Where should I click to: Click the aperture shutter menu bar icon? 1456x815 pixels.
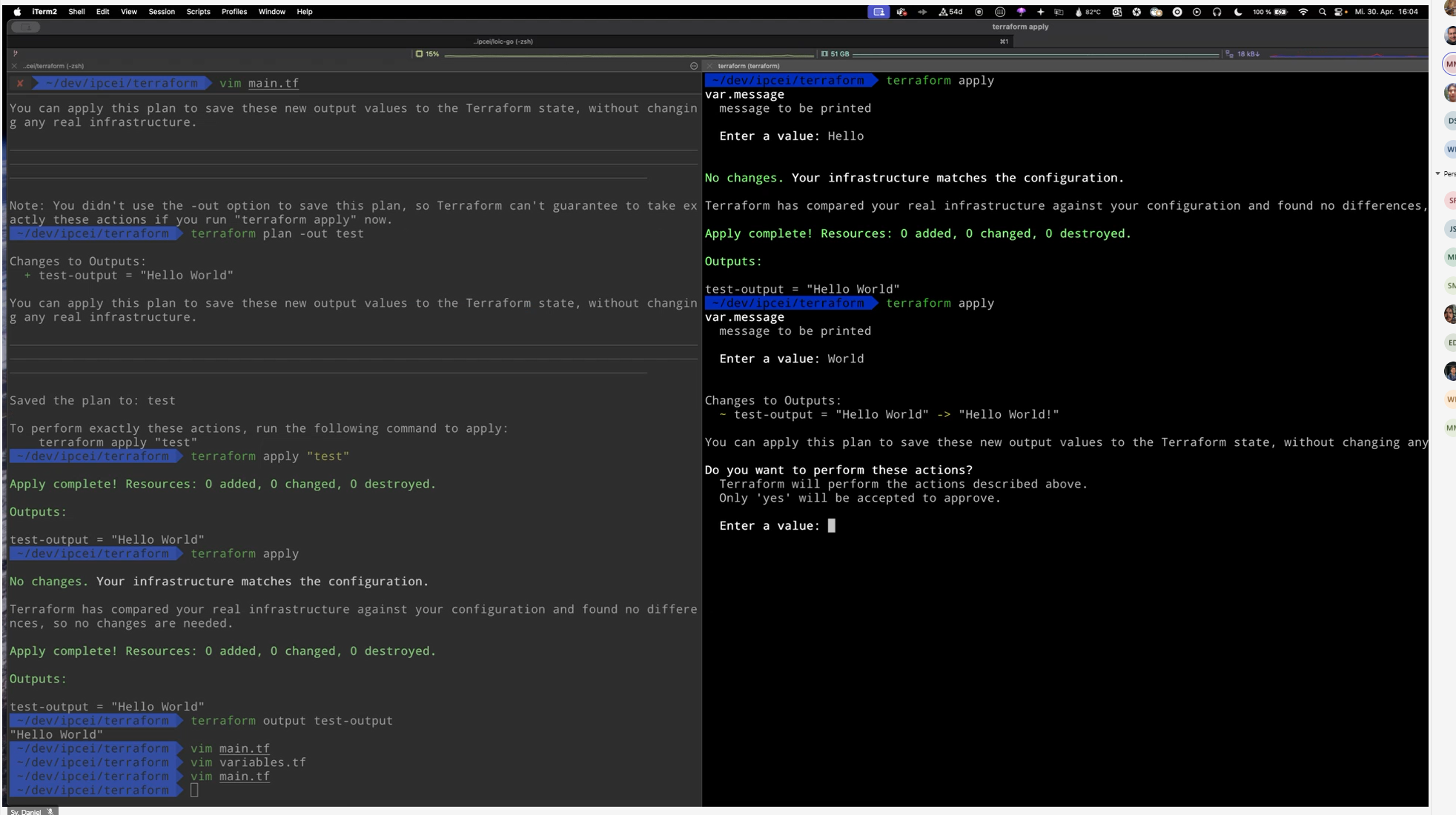coord(1136,12)
